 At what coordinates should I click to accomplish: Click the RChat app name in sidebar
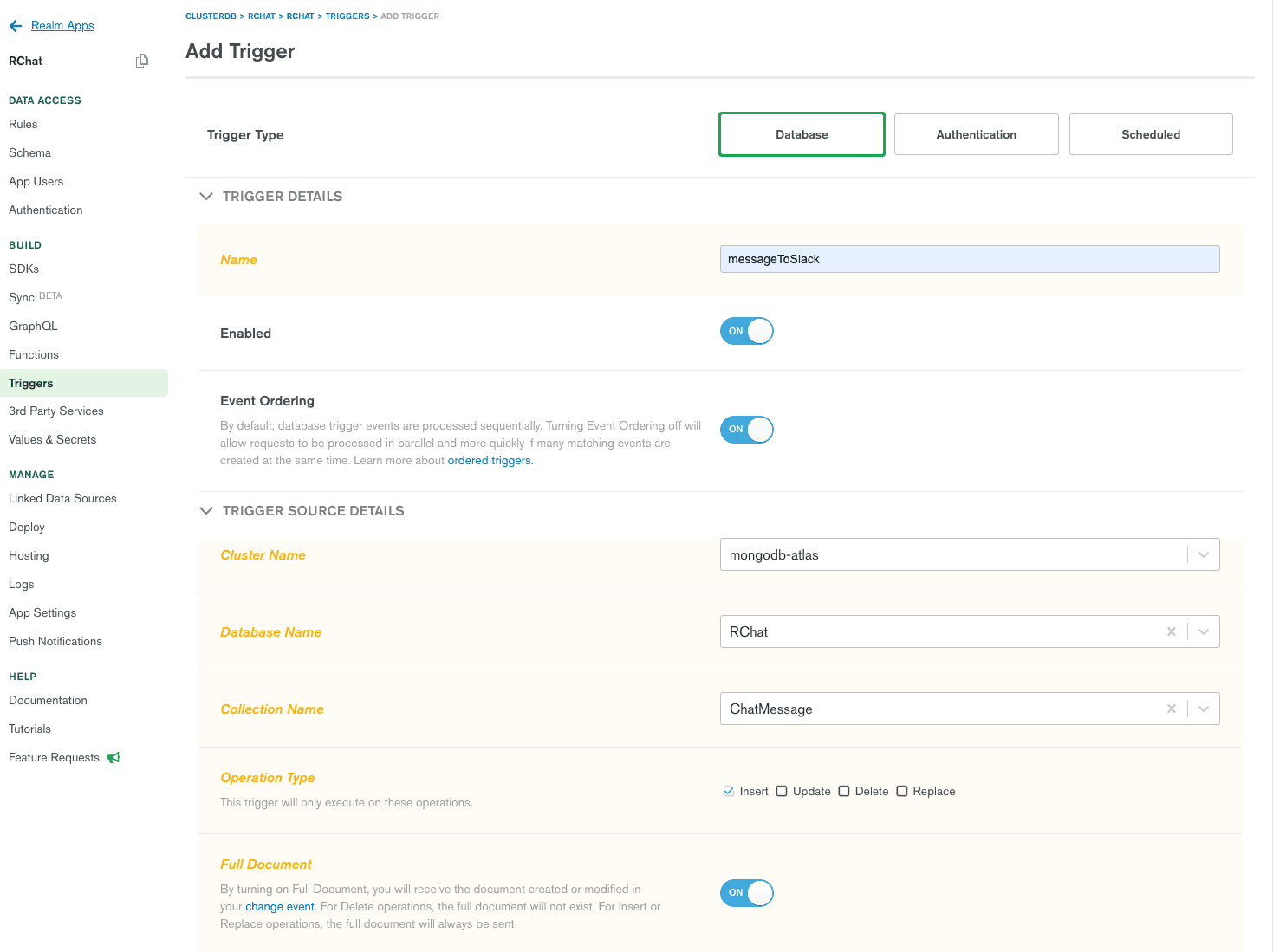click(x=26, y=61)
